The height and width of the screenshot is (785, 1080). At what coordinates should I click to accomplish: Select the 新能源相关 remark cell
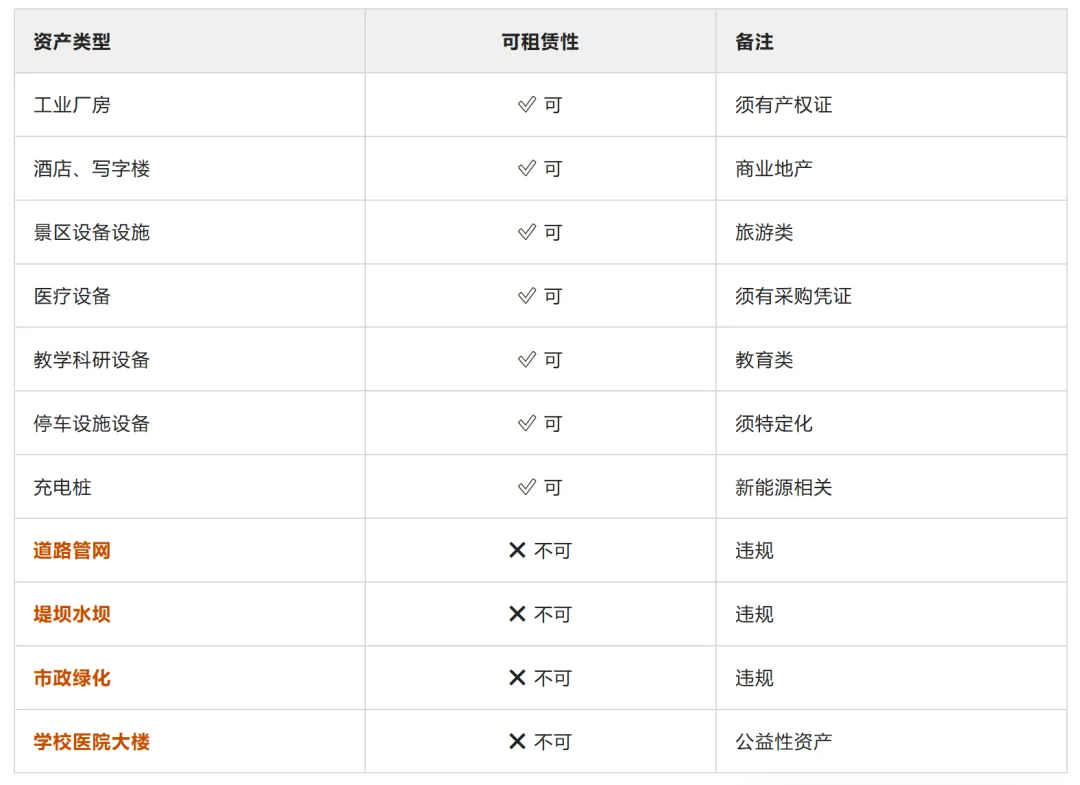coord(891,488)
